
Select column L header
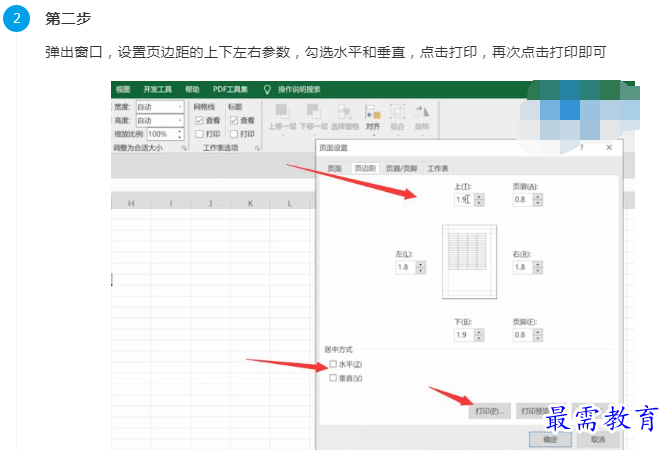(290, 203)
